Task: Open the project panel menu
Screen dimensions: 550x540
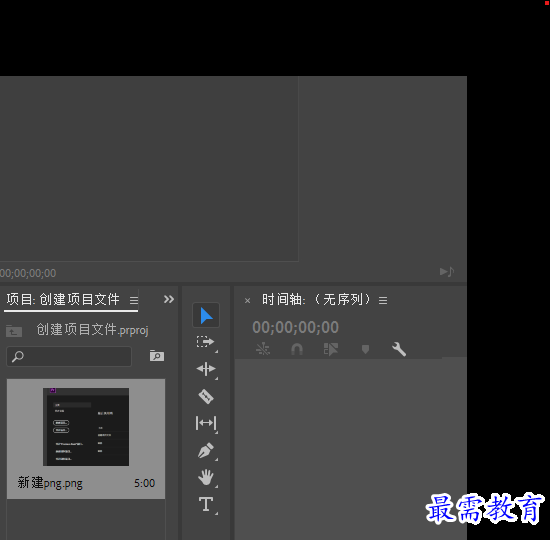Action: 134,300
